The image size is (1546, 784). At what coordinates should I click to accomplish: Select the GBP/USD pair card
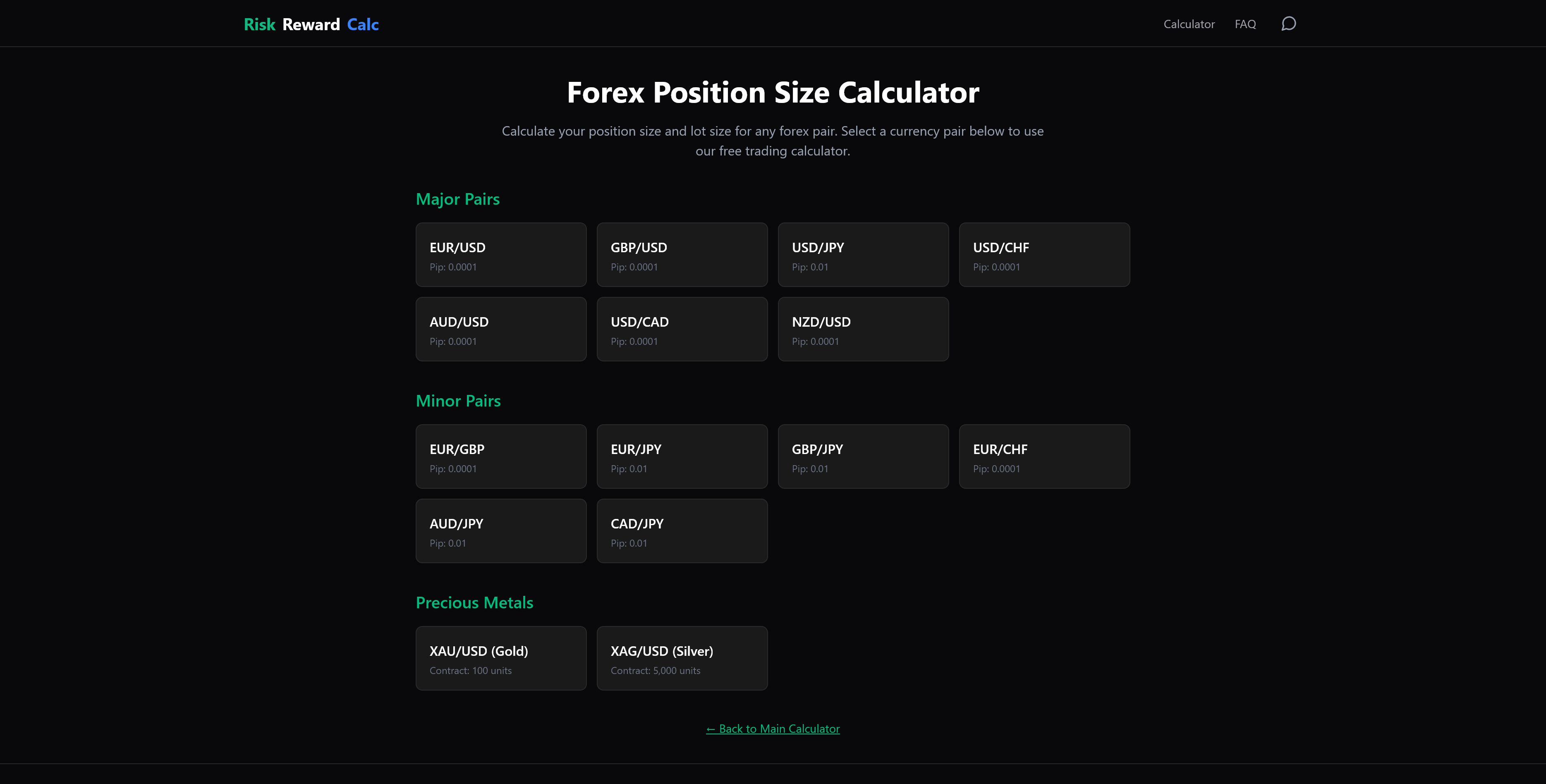click(x=682, y=254)
